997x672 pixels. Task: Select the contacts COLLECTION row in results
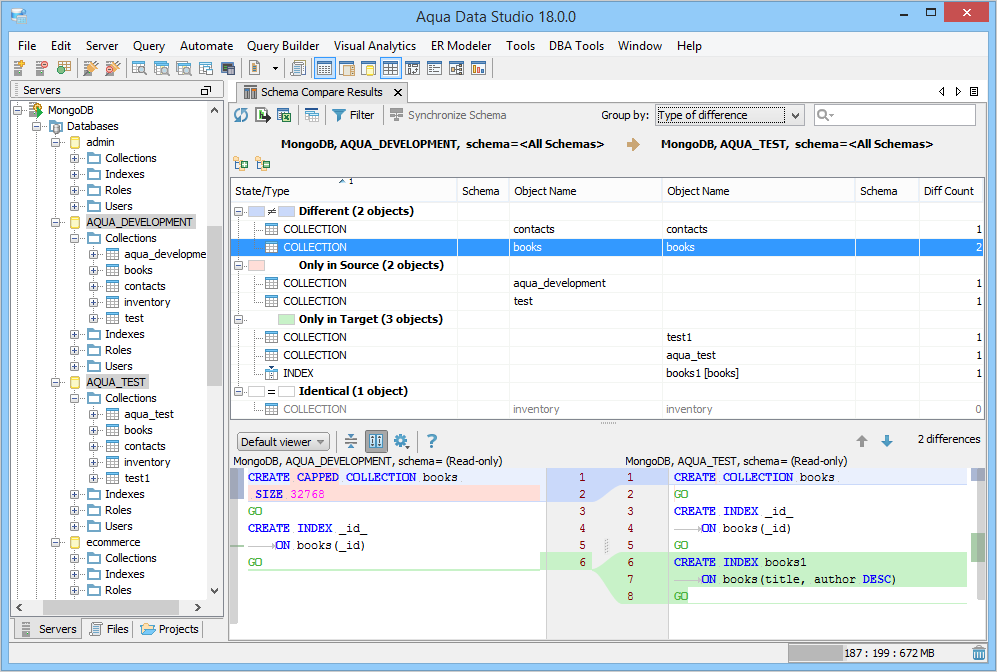pos(607,229)
